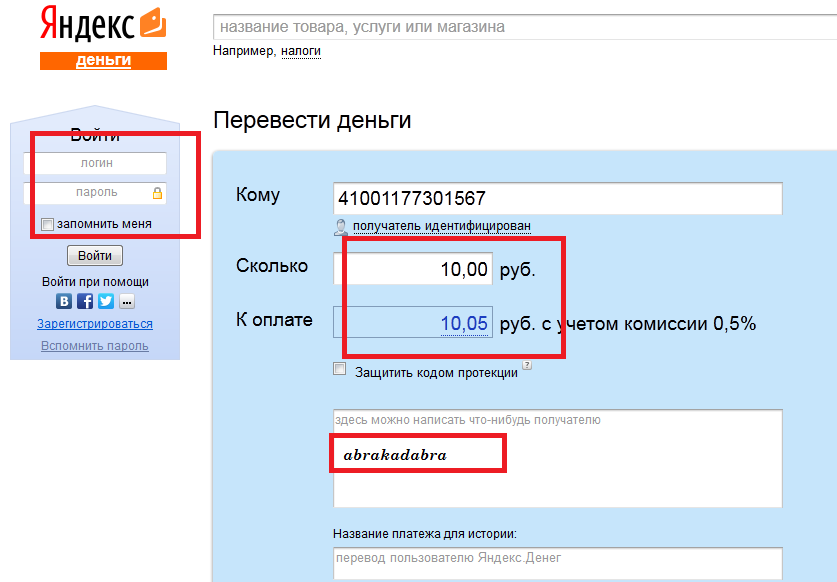Sign in with the Twitter icon
837x582 pixels.
pyautogui.click(x=105, y=300)
